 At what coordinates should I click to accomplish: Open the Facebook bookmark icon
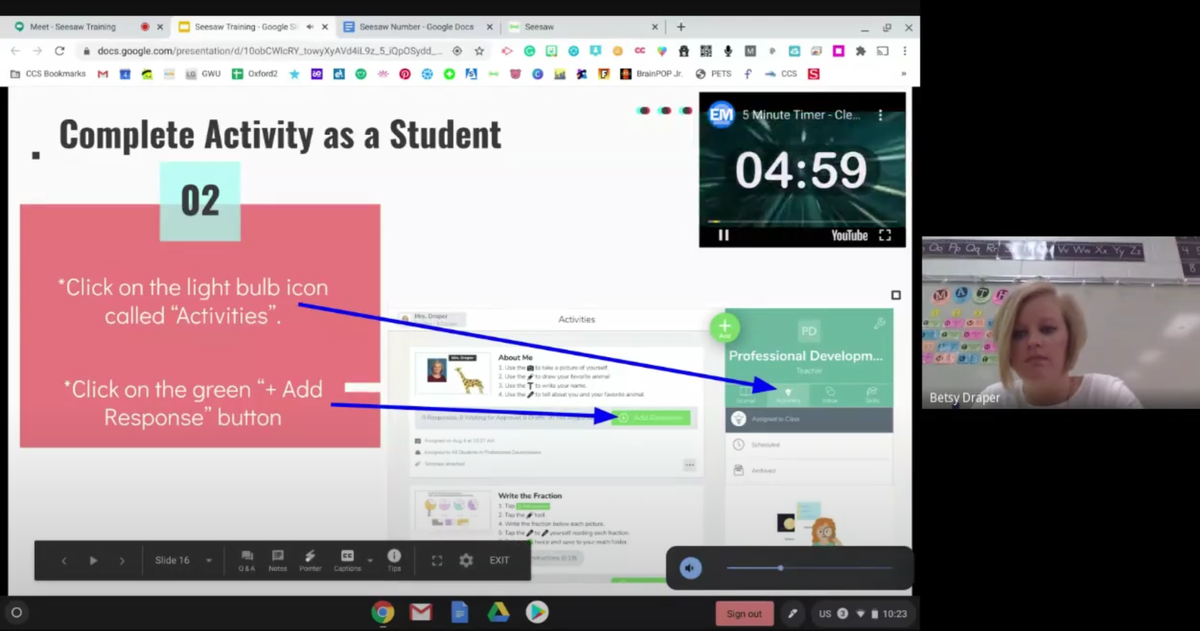pos(748,73)
